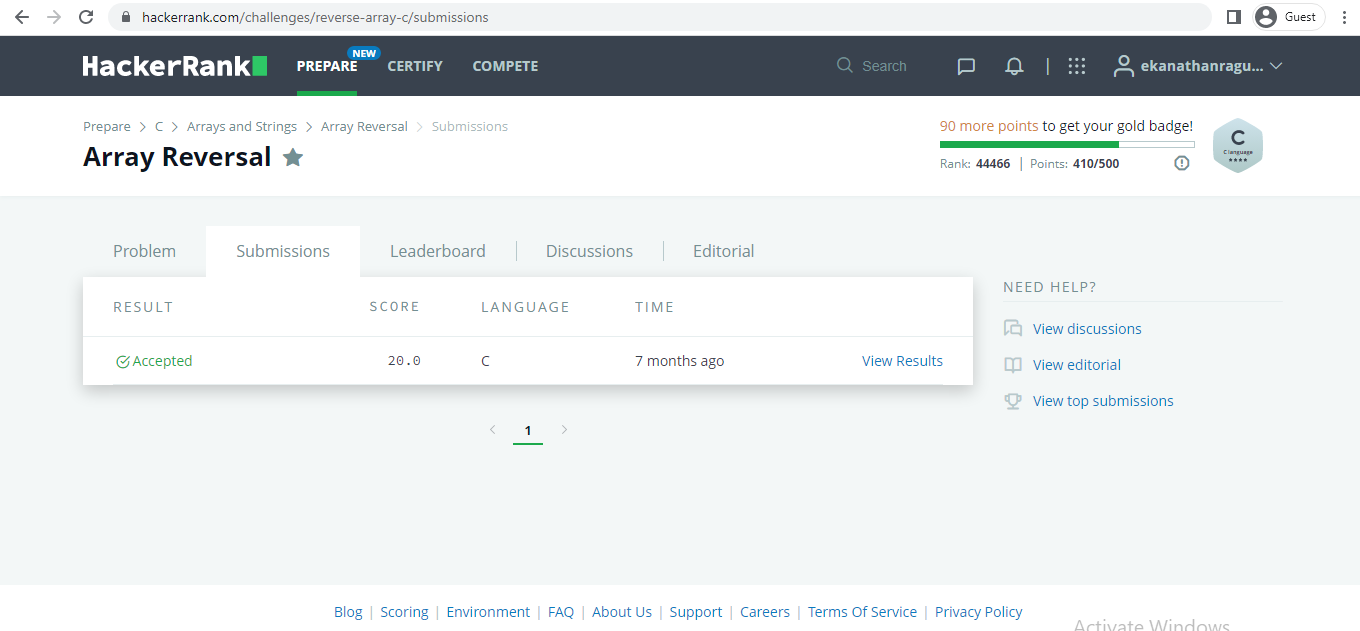Reload the page
1360x631 pixels.
[86, 17]
